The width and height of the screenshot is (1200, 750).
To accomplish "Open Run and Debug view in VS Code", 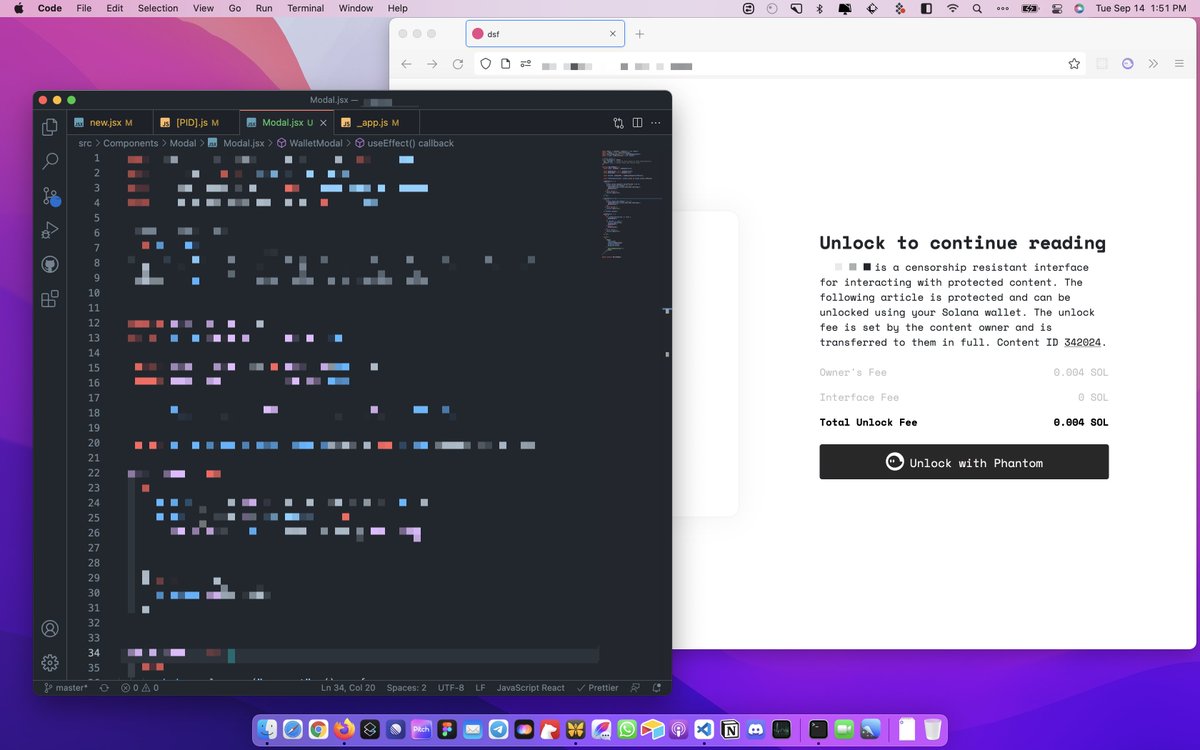I will pyautogui.click(x=50, y=230).
